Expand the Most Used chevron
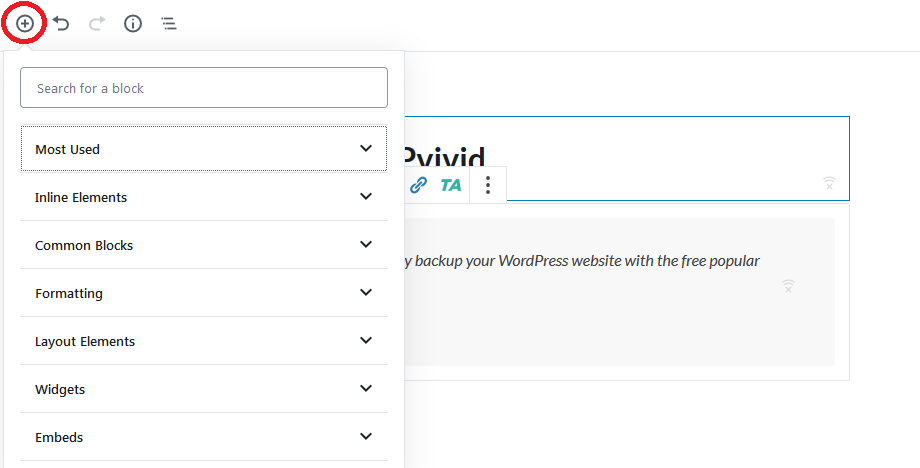Viewport: 920px width, 468px height. point(366,149)
